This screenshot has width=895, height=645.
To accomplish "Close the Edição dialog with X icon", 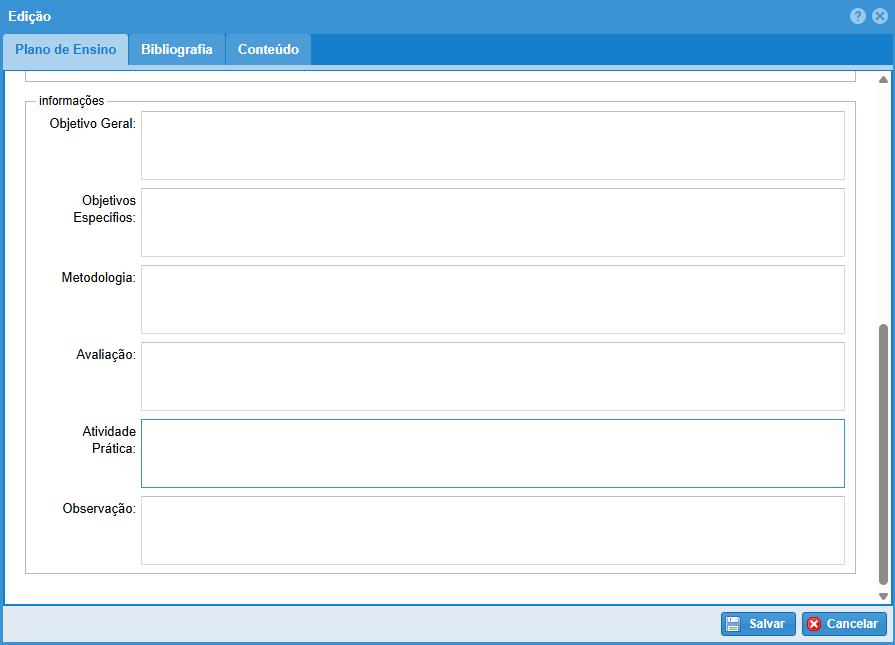I will pos(880,17).
